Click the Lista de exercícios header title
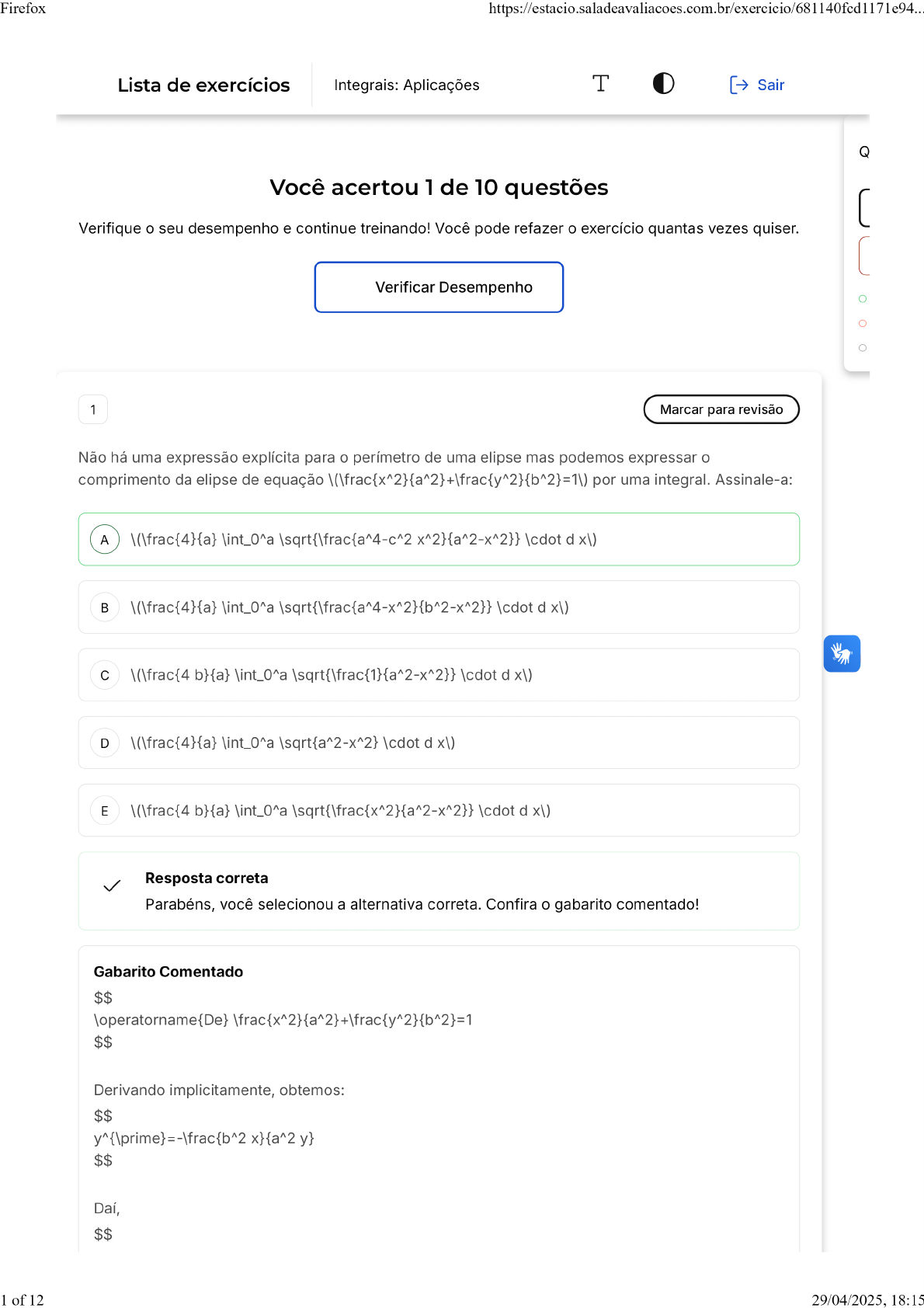The image size is (924, 1308). tap(203, 85)
